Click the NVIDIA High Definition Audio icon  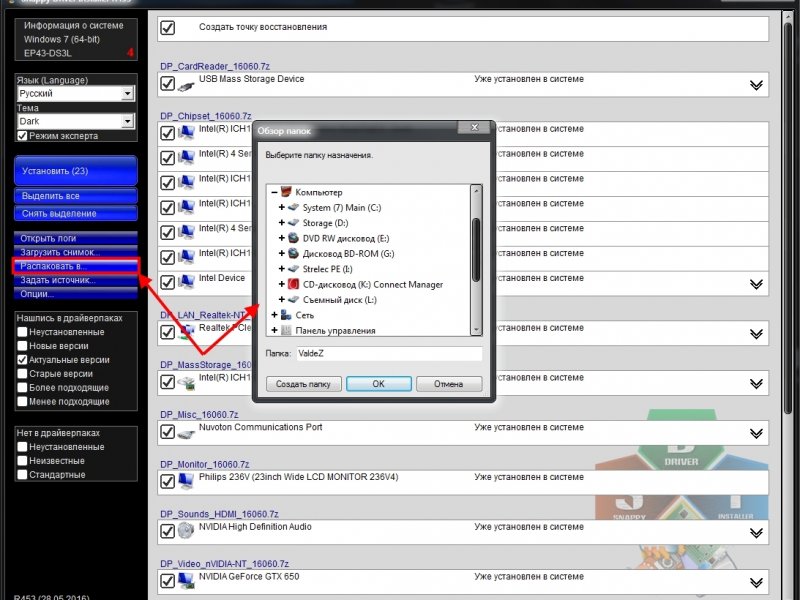pos(186,531)
